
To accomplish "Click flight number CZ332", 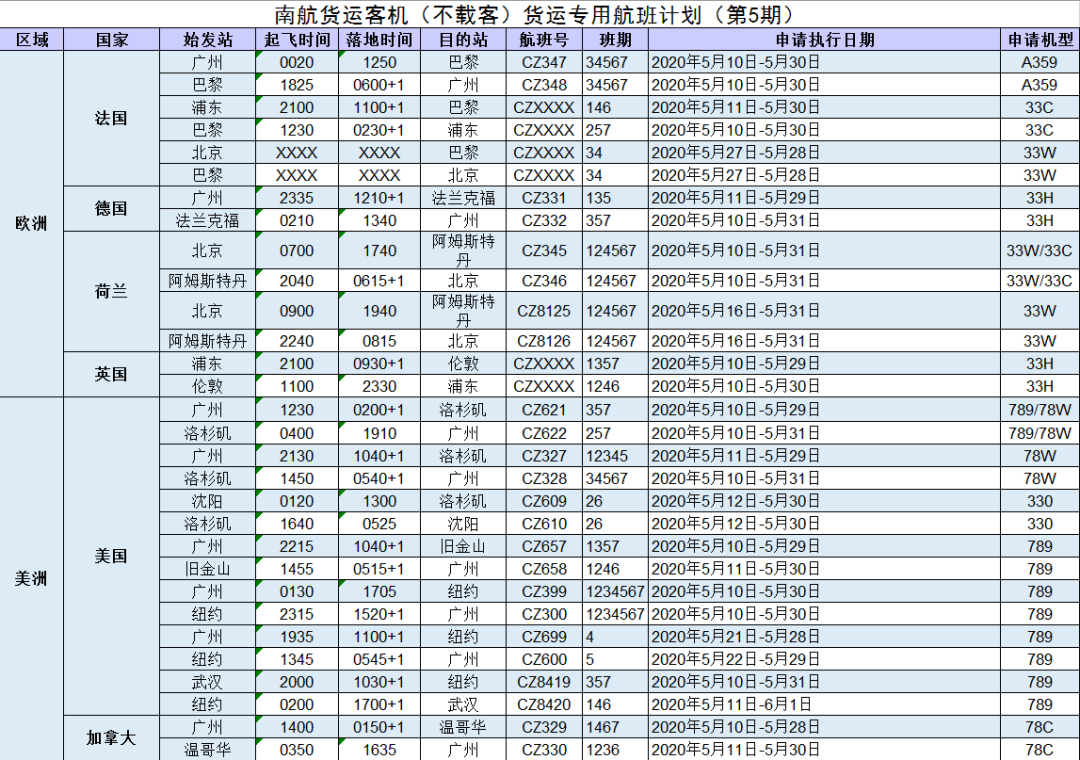I will pos(544,220).
